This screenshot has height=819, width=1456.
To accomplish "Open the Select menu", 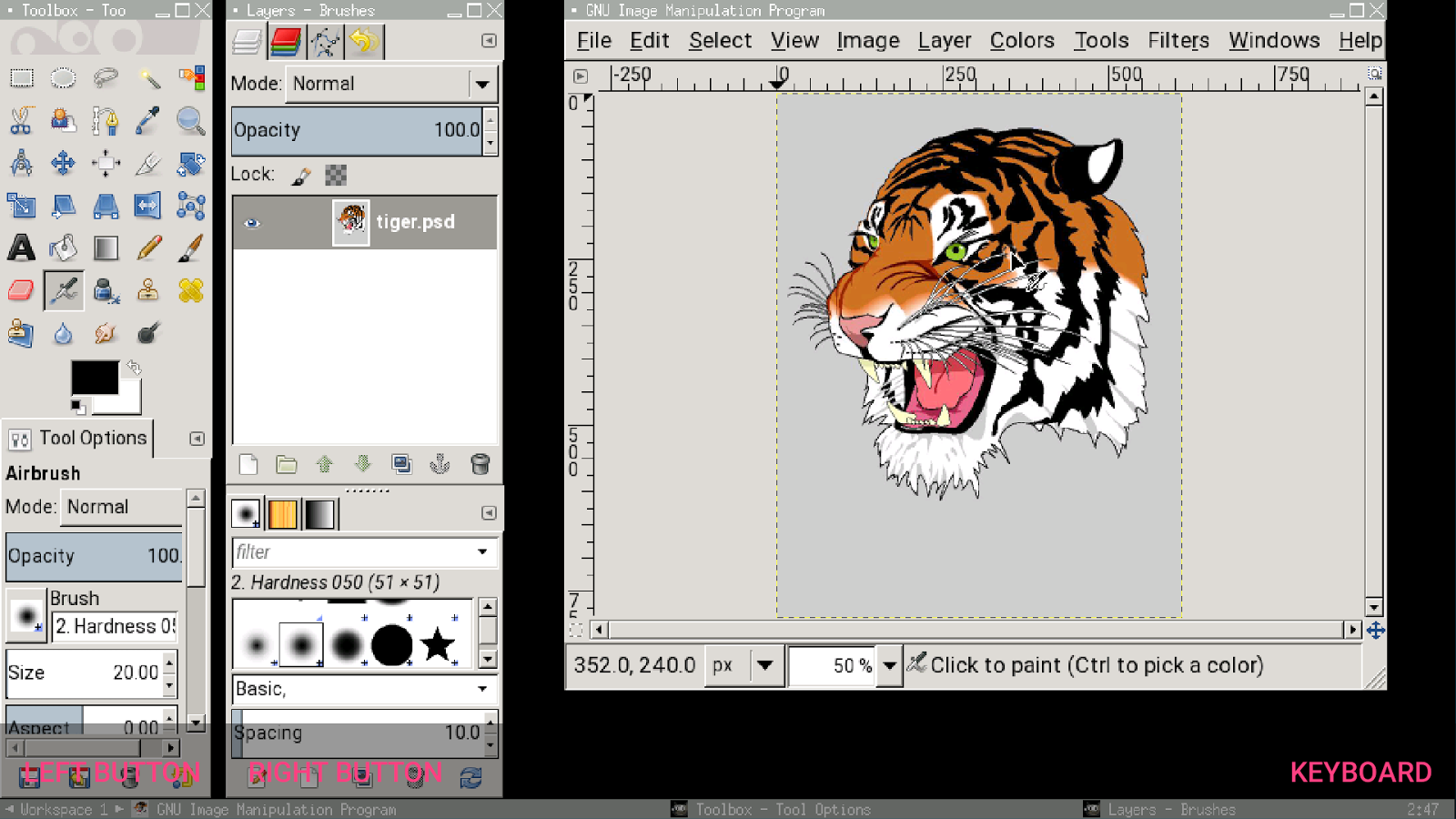I will (x=720, y=41).
